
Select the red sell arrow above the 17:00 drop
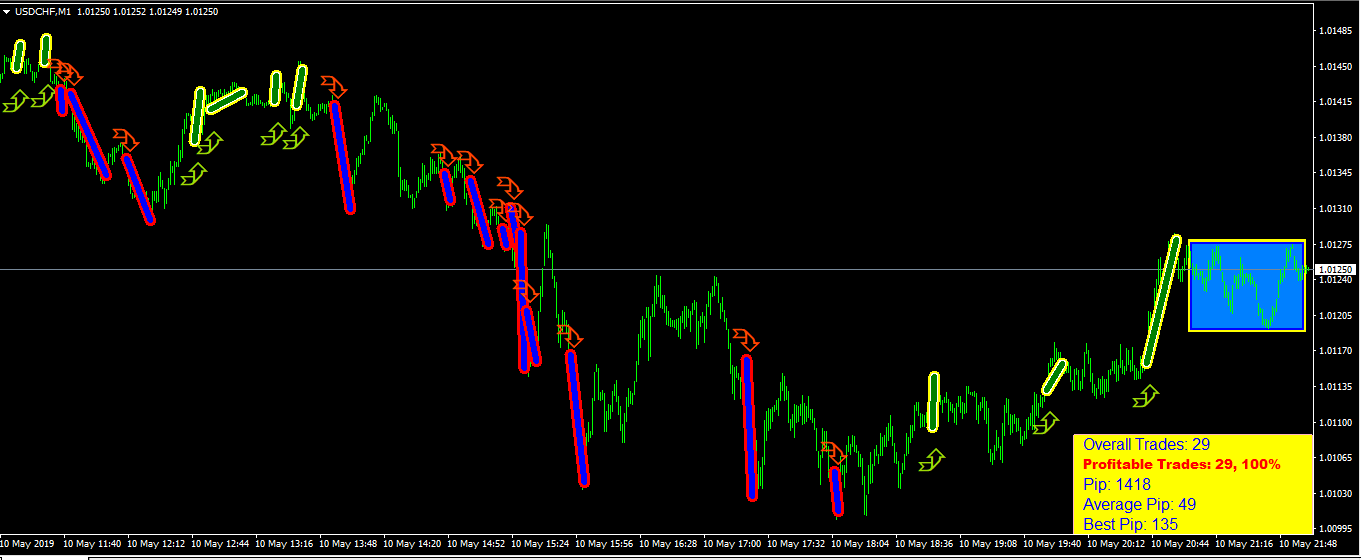[746, 339]
